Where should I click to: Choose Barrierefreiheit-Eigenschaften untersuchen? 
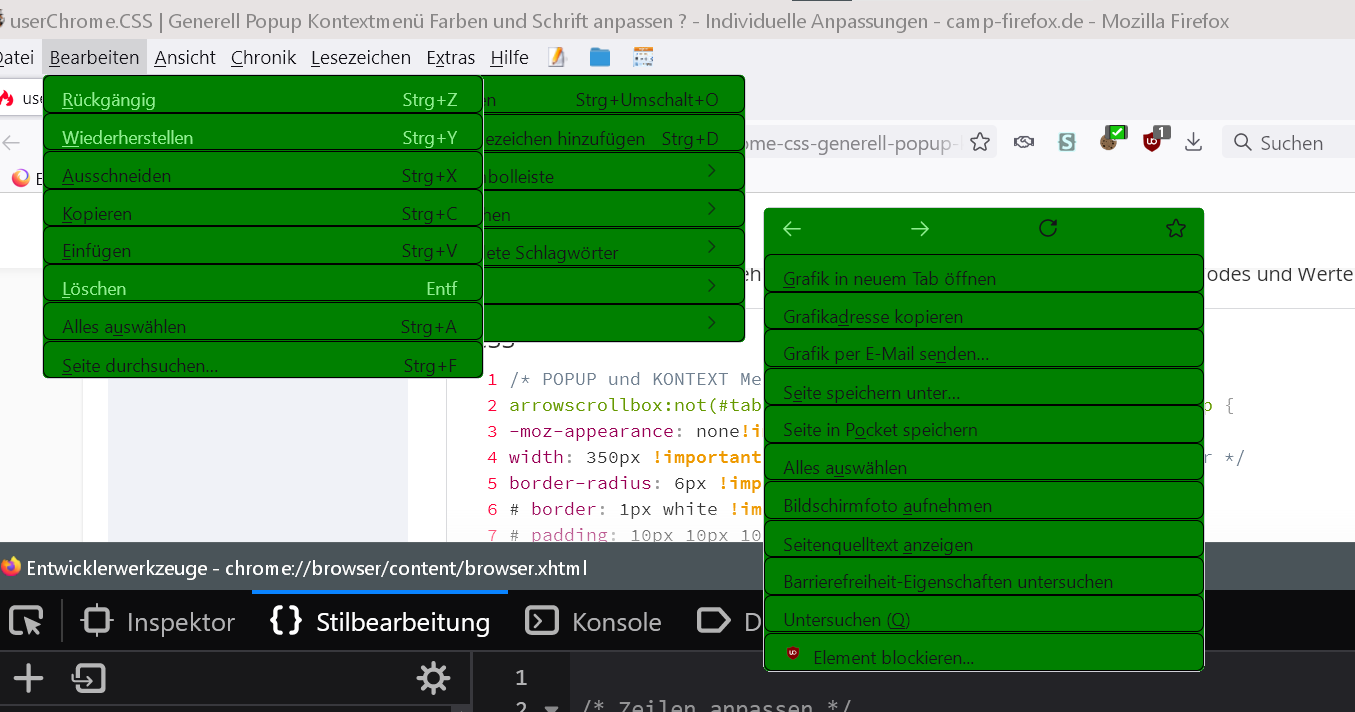984,576
